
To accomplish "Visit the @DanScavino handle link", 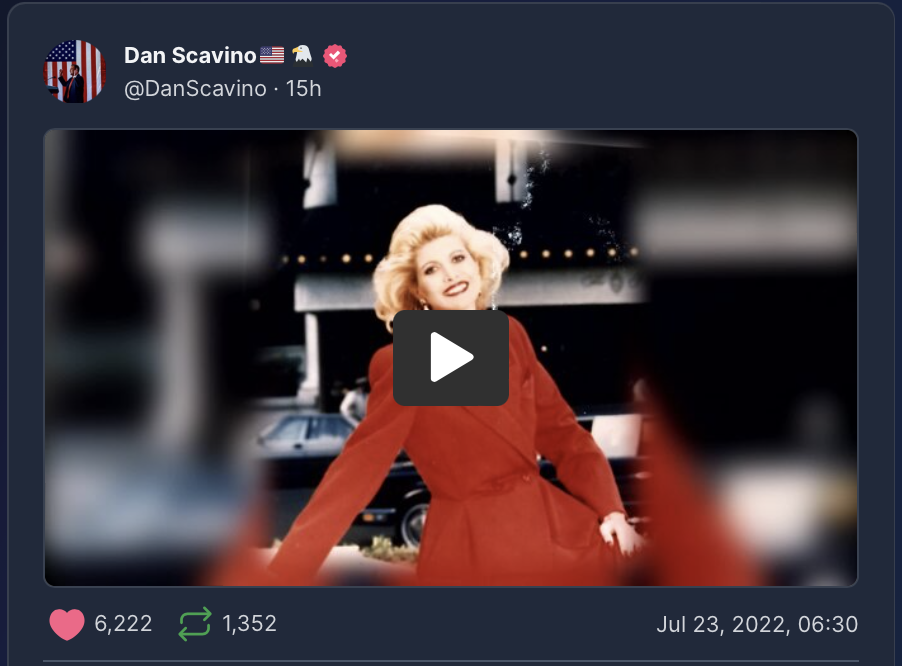I will 195,89.
